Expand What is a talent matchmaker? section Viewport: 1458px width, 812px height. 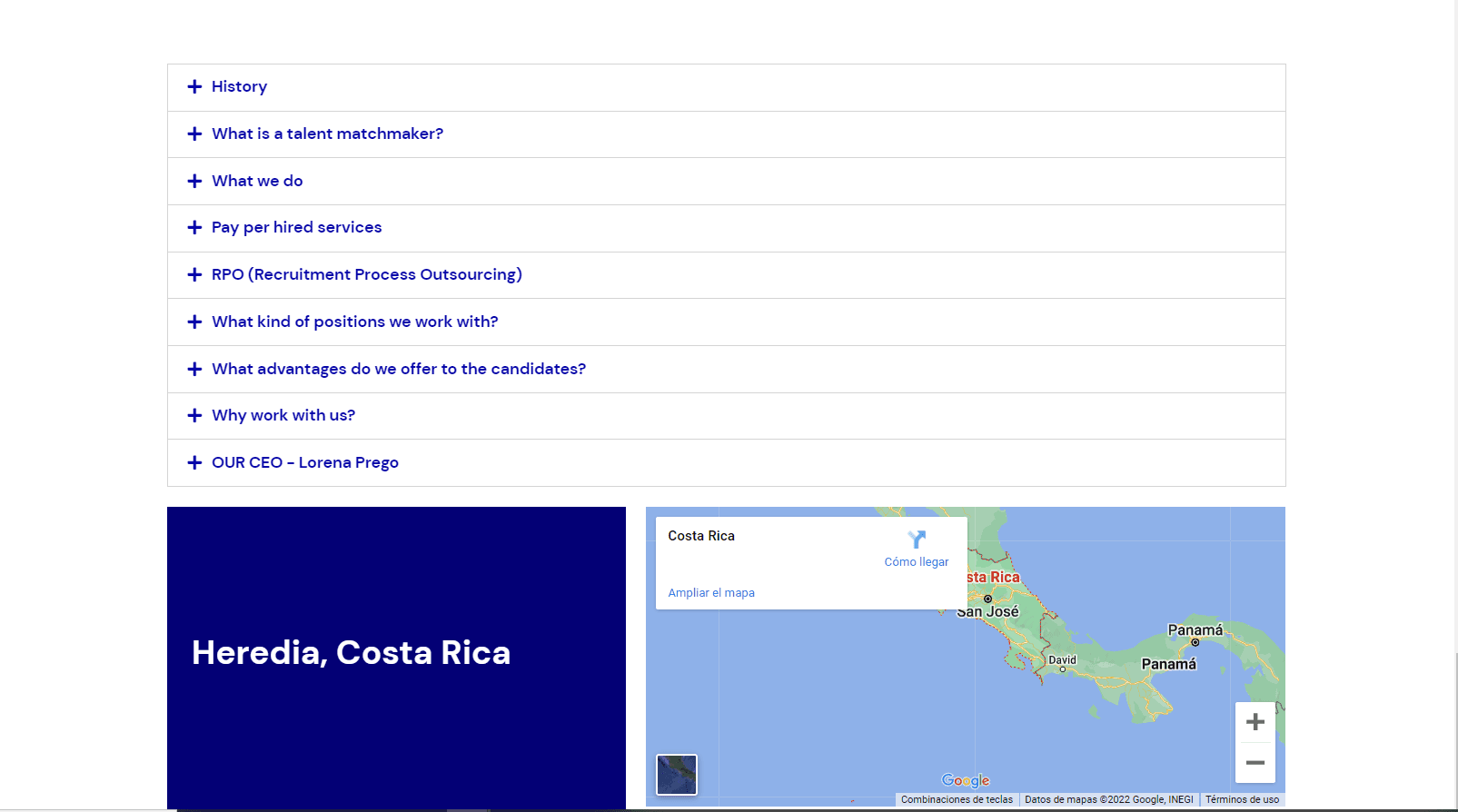pos(327,134)
